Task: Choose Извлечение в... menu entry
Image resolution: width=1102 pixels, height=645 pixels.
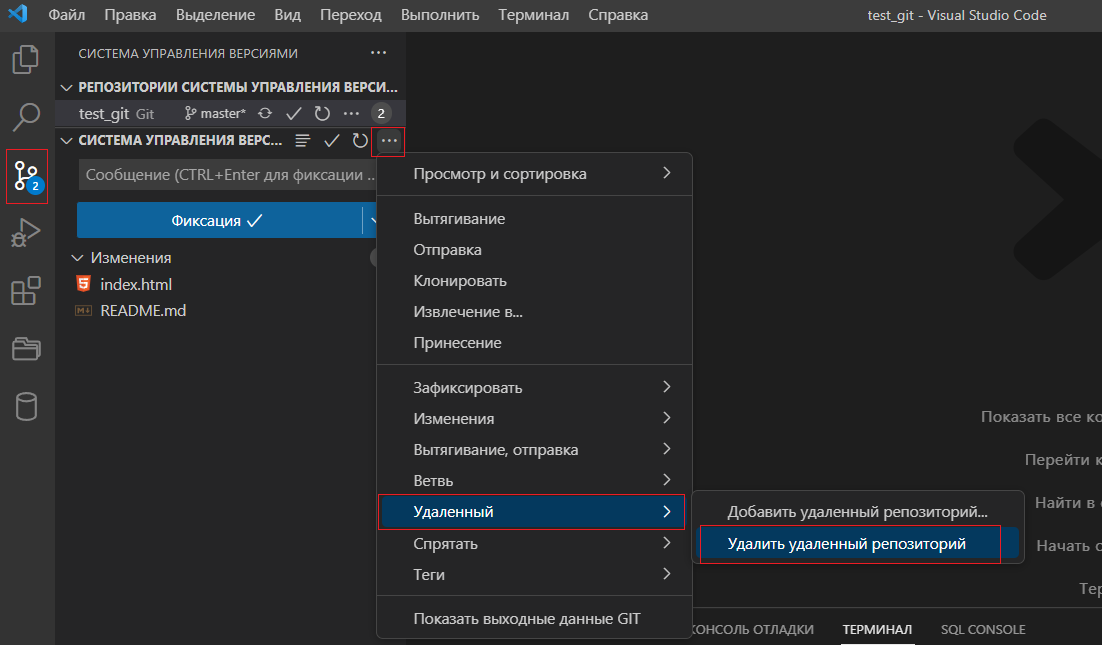Action: (535, 311)
